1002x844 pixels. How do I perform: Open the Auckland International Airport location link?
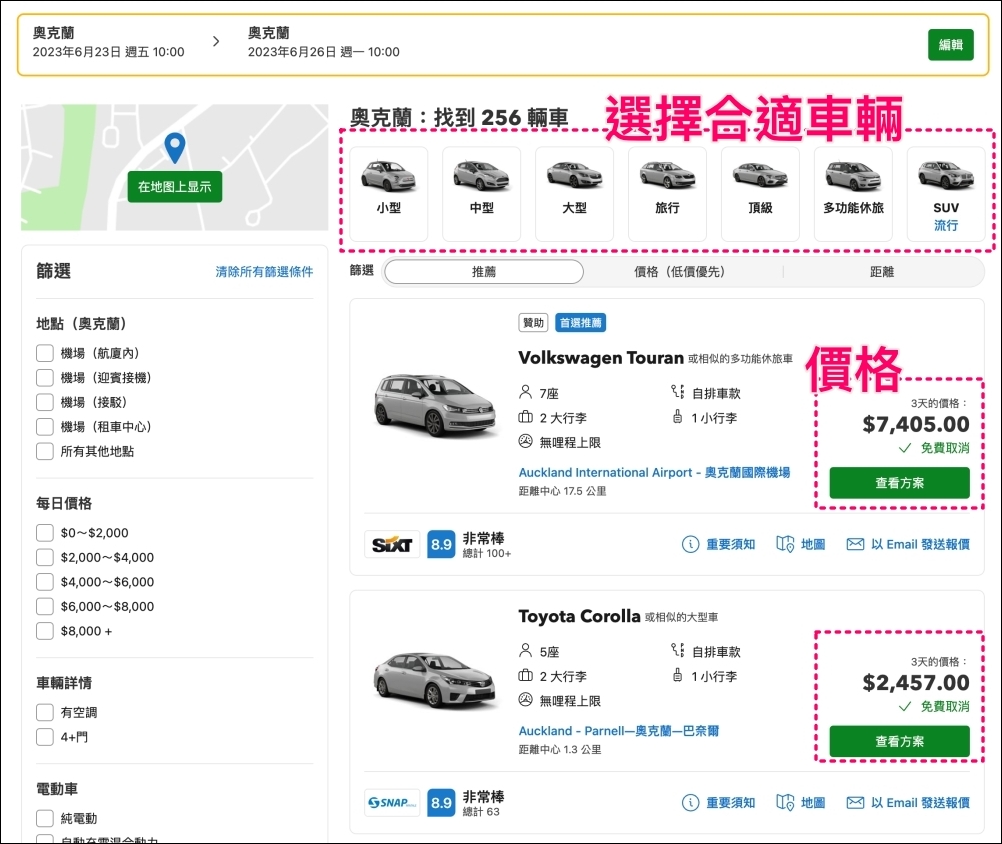click(654, 472)
